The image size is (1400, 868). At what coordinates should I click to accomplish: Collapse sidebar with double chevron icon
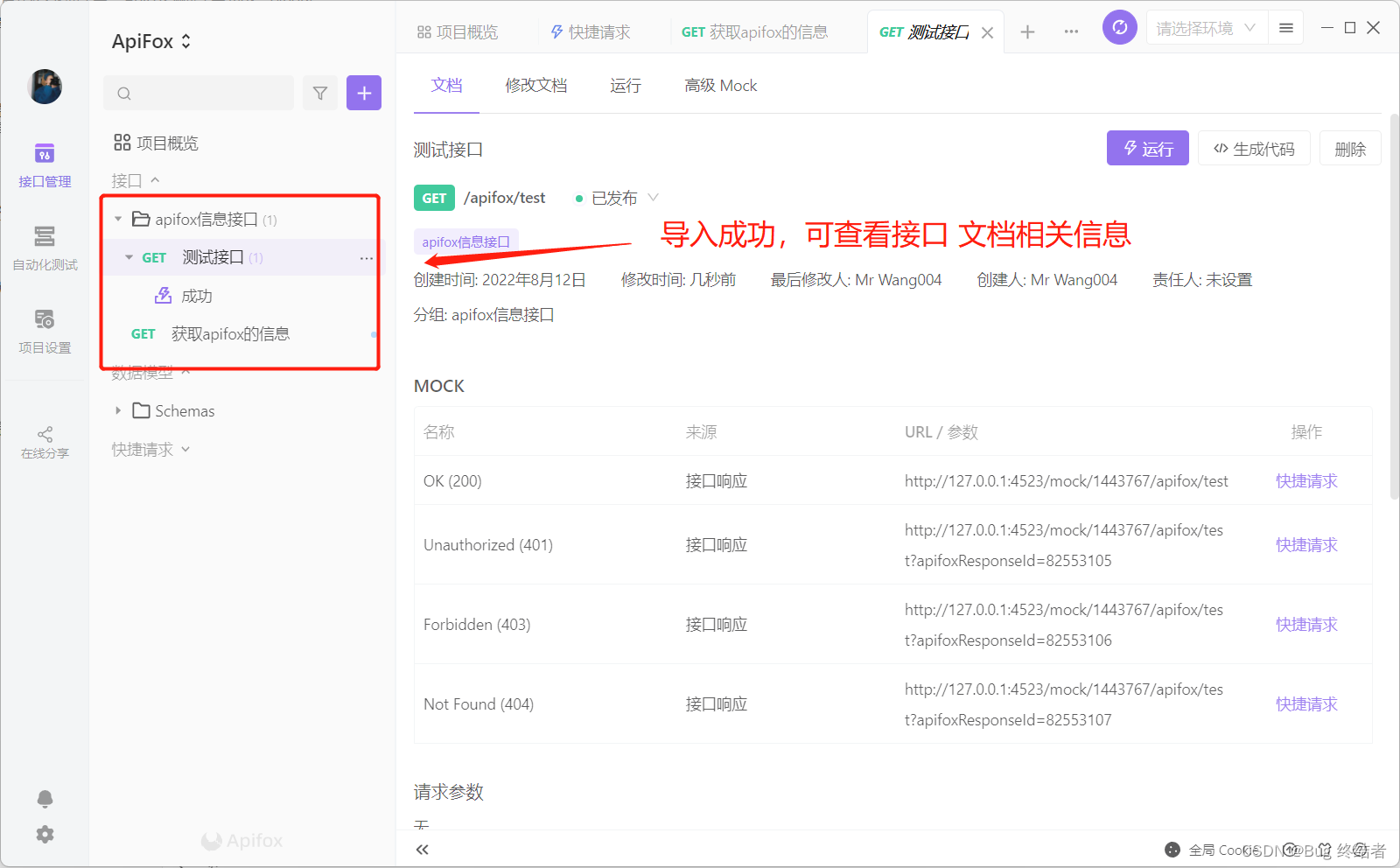pyautogui.click(x=423, y=850)
